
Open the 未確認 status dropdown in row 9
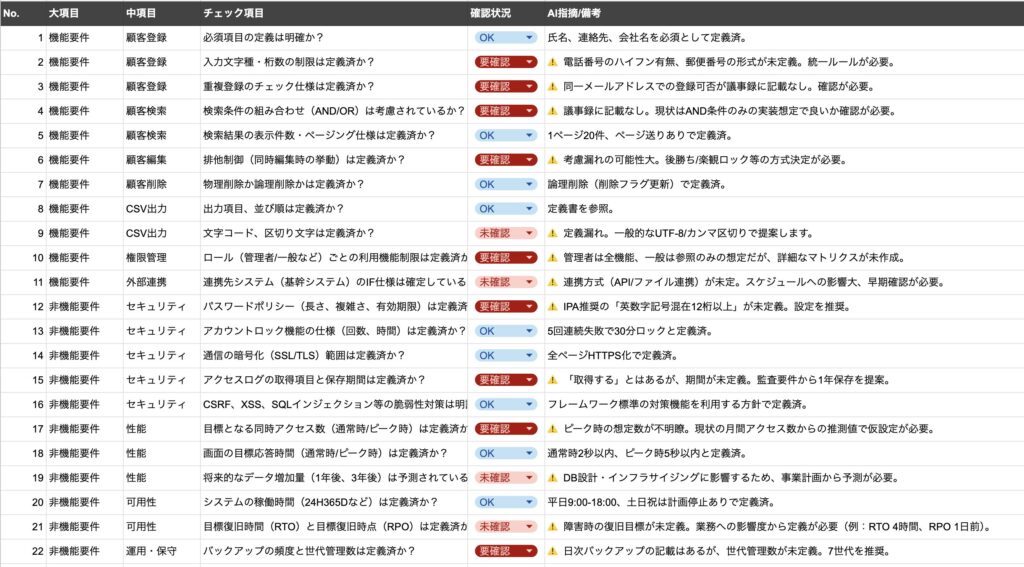click(x=529, y=233)
